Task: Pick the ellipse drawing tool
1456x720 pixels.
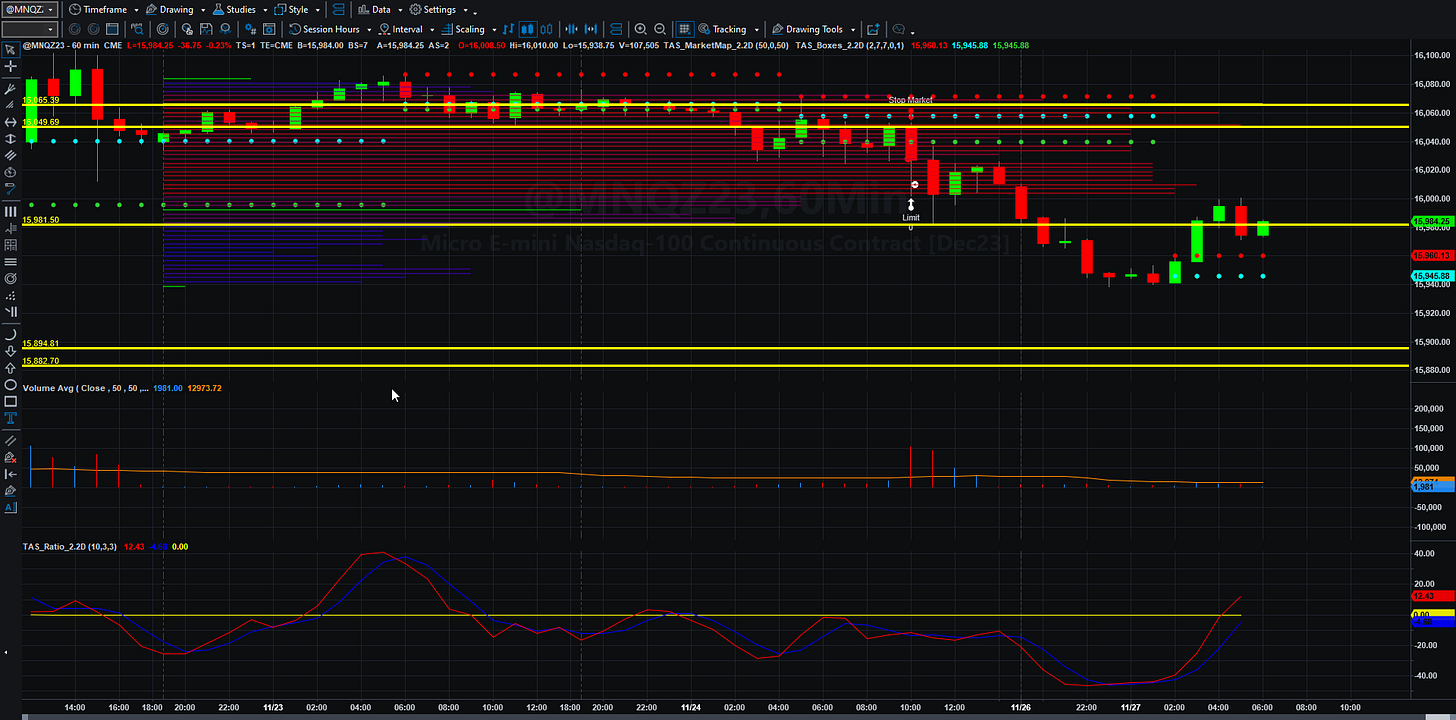Action: pyautogui.click(x=11, y=384)
